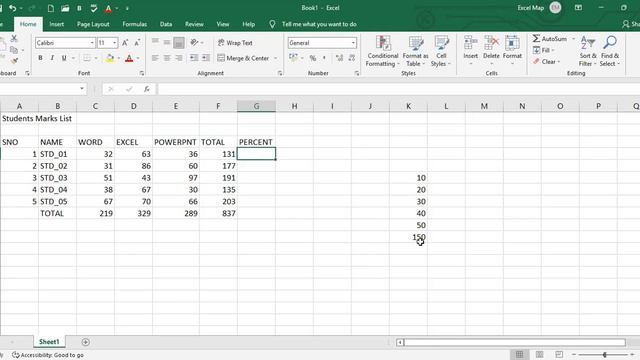Select the Sheet1 tab
Image resolution: width=640 pixels, height=360 pixels.
49,342
